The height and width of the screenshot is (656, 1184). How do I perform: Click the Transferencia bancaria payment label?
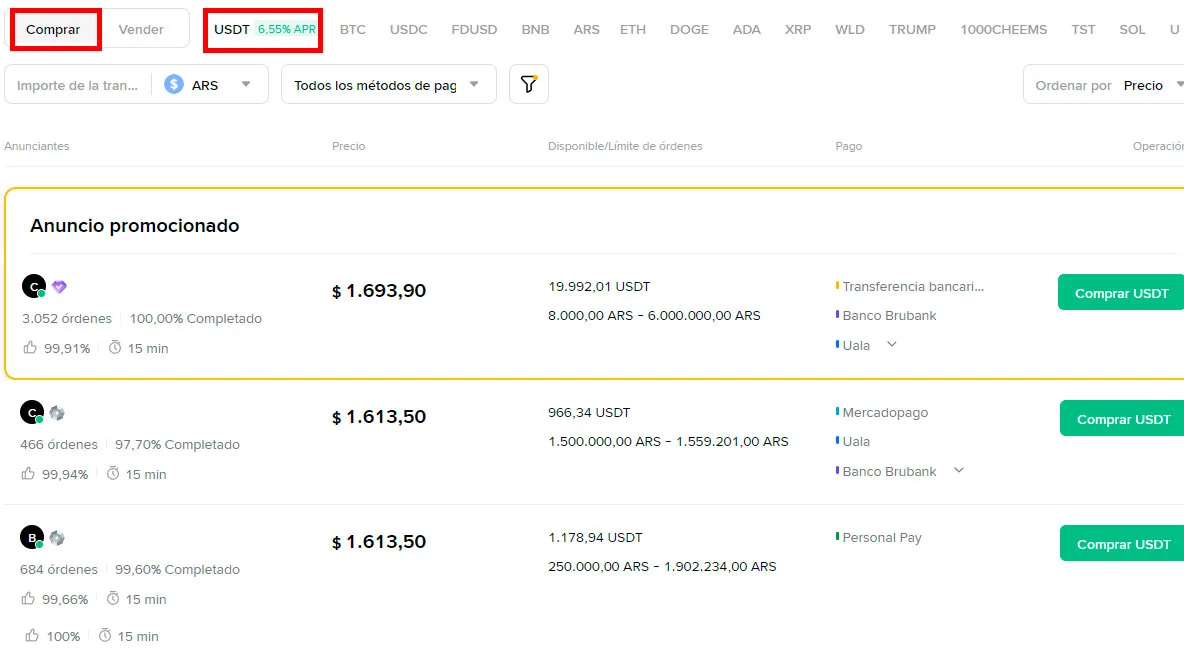tap(913, 287)
